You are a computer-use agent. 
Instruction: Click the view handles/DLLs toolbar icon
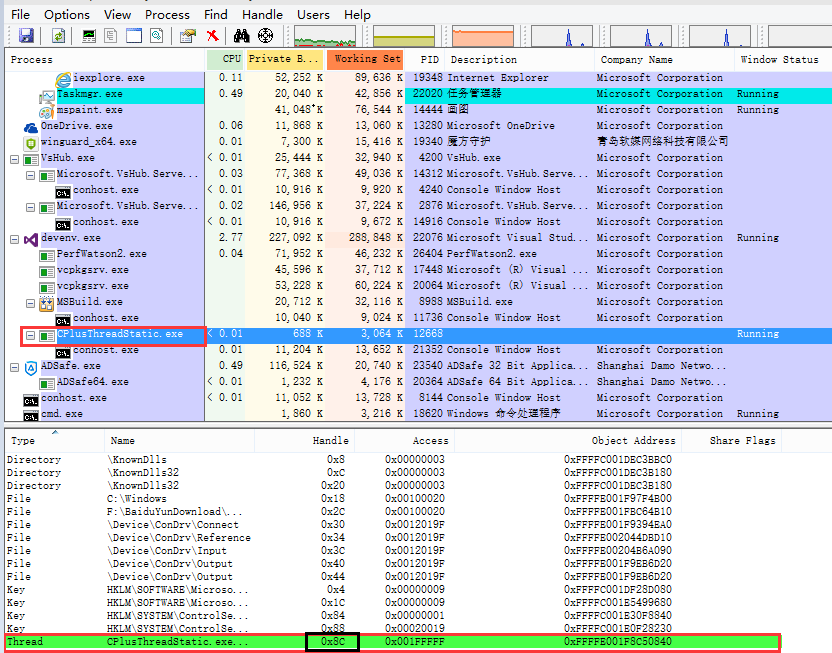pos(157,36)
